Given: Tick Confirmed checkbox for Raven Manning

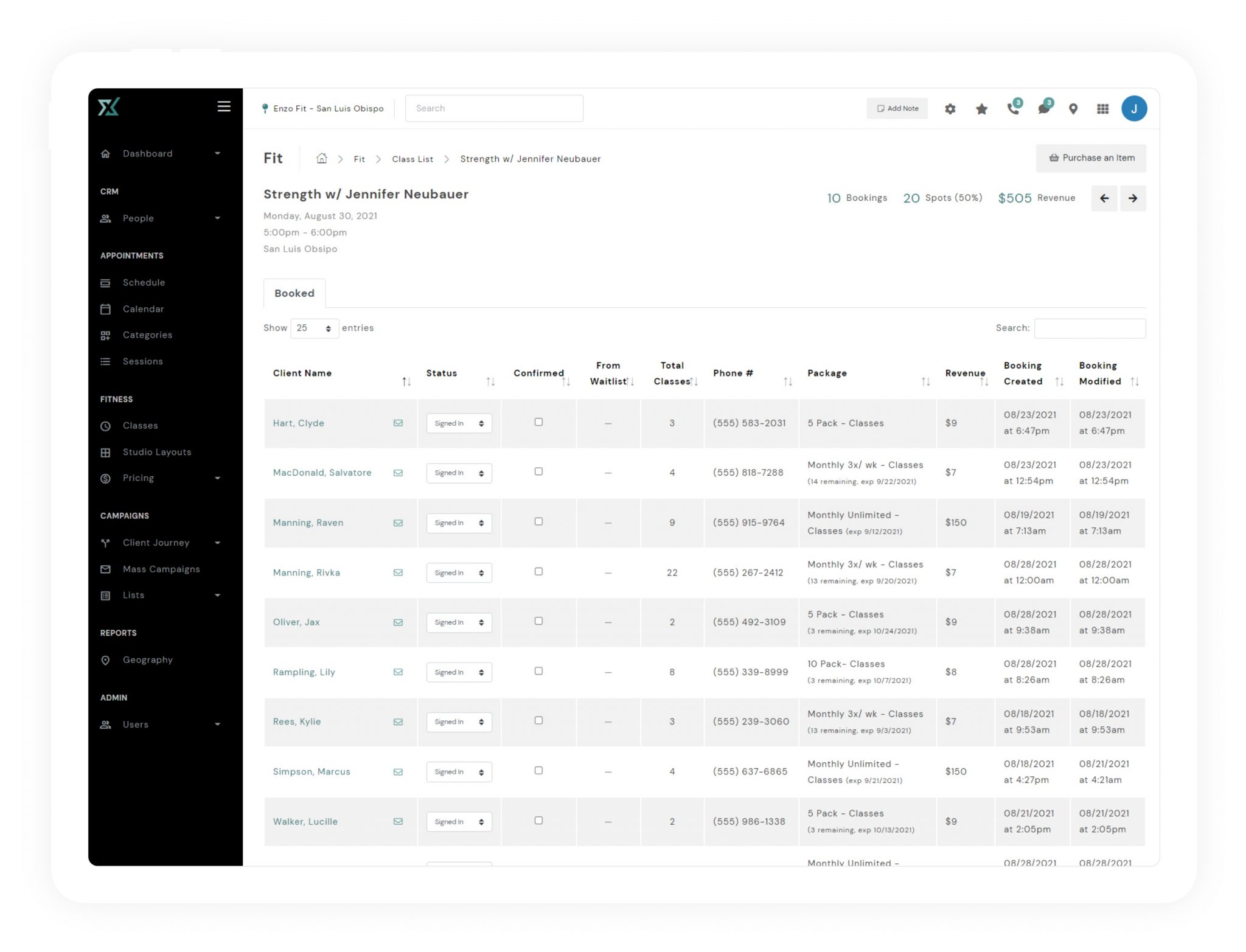Looking at the screenshot, I should point(538,522).
